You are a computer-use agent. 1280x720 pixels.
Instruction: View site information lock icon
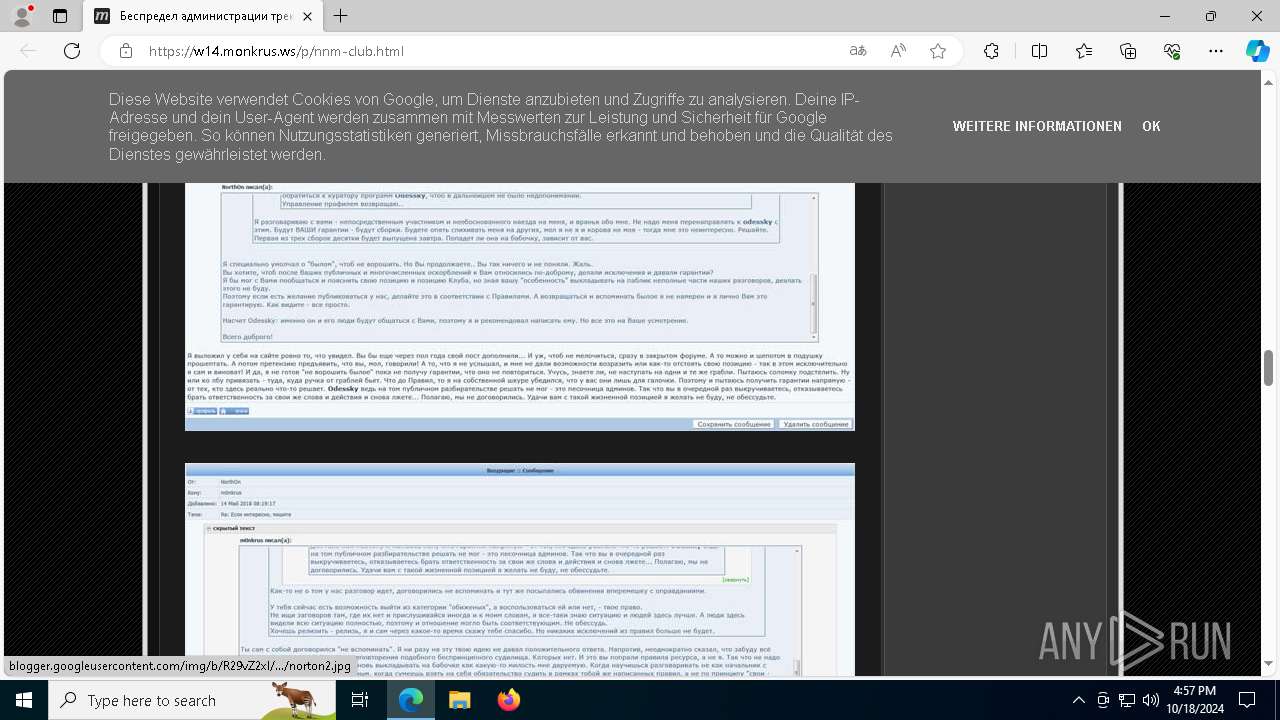click(126, 51)
